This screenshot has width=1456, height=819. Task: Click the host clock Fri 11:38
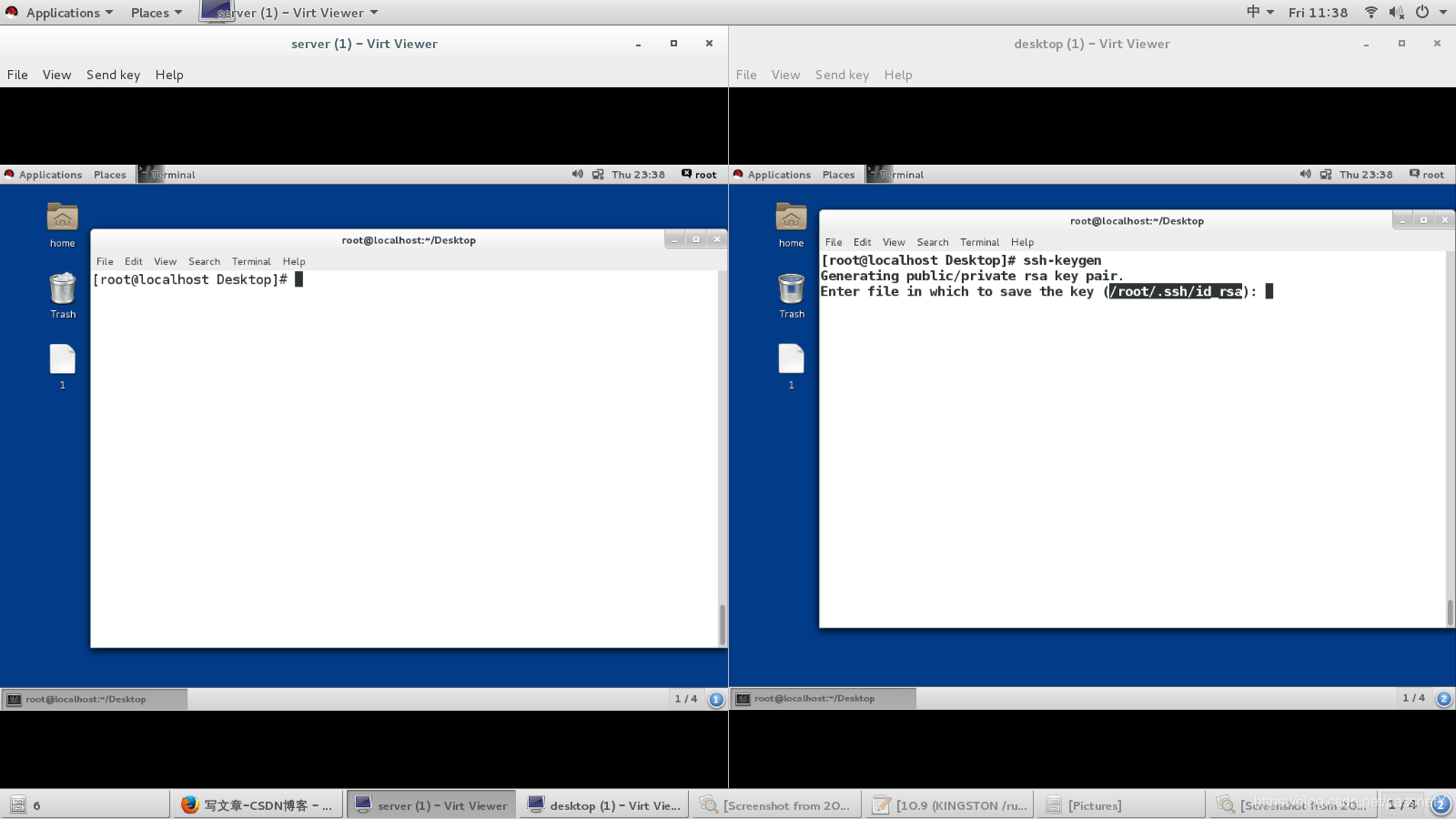point(1318,13)
